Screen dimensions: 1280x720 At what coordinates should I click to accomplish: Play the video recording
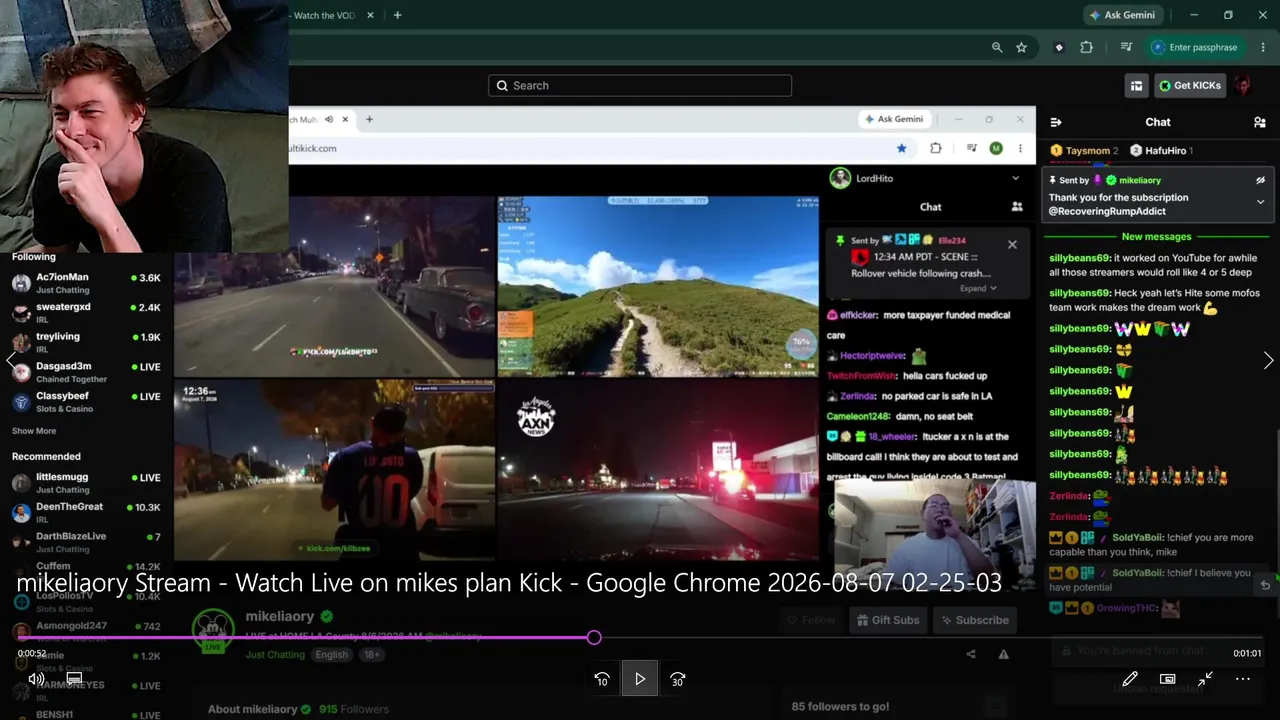[x=640, y=679]
